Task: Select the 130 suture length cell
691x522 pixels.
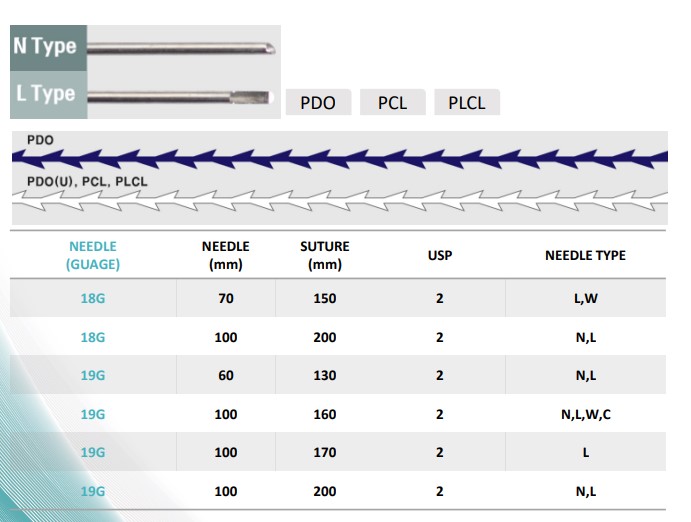Action: [x=325, y=376]
